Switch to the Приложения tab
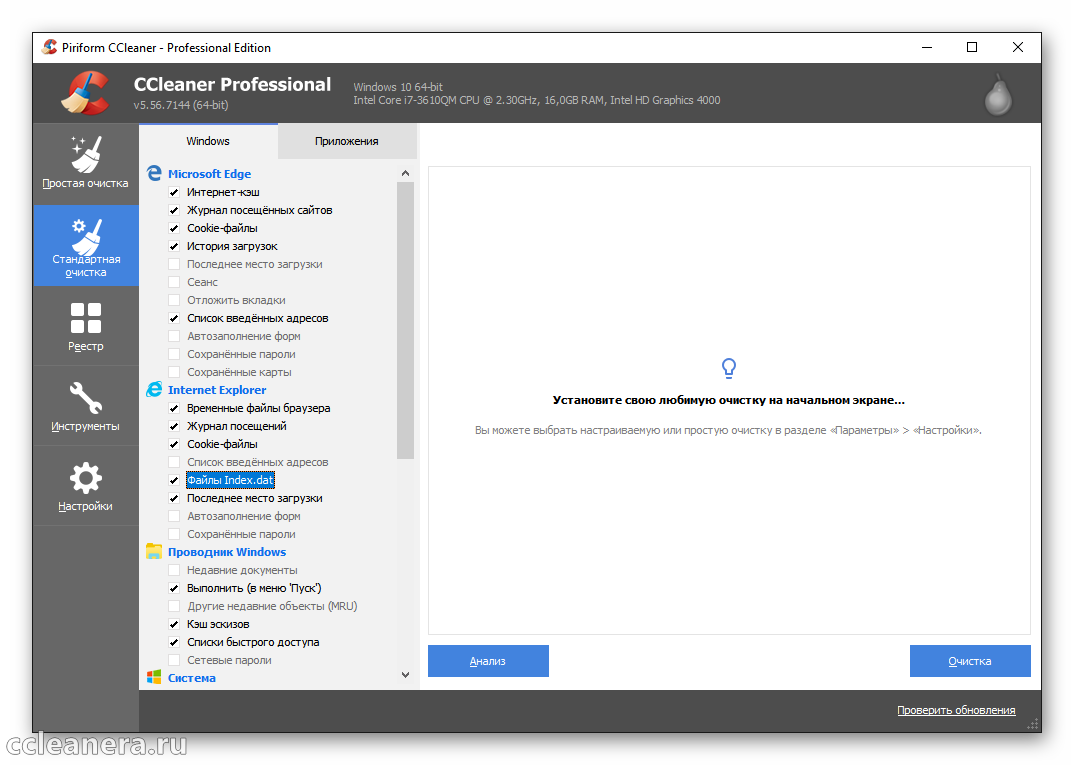Viewport: 1074px width, 765px height. [x=346, y=141]
